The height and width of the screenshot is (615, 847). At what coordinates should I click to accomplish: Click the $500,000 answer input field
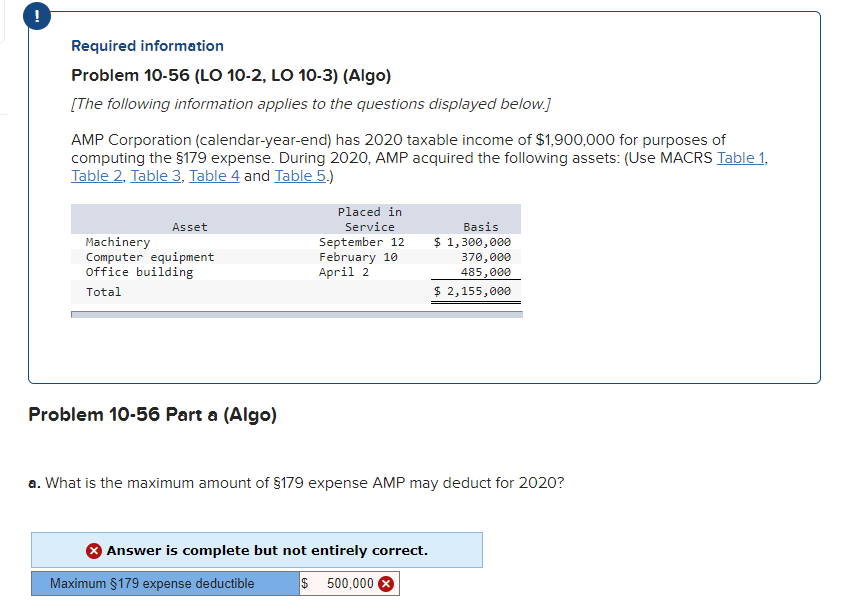tap(345, 582)
